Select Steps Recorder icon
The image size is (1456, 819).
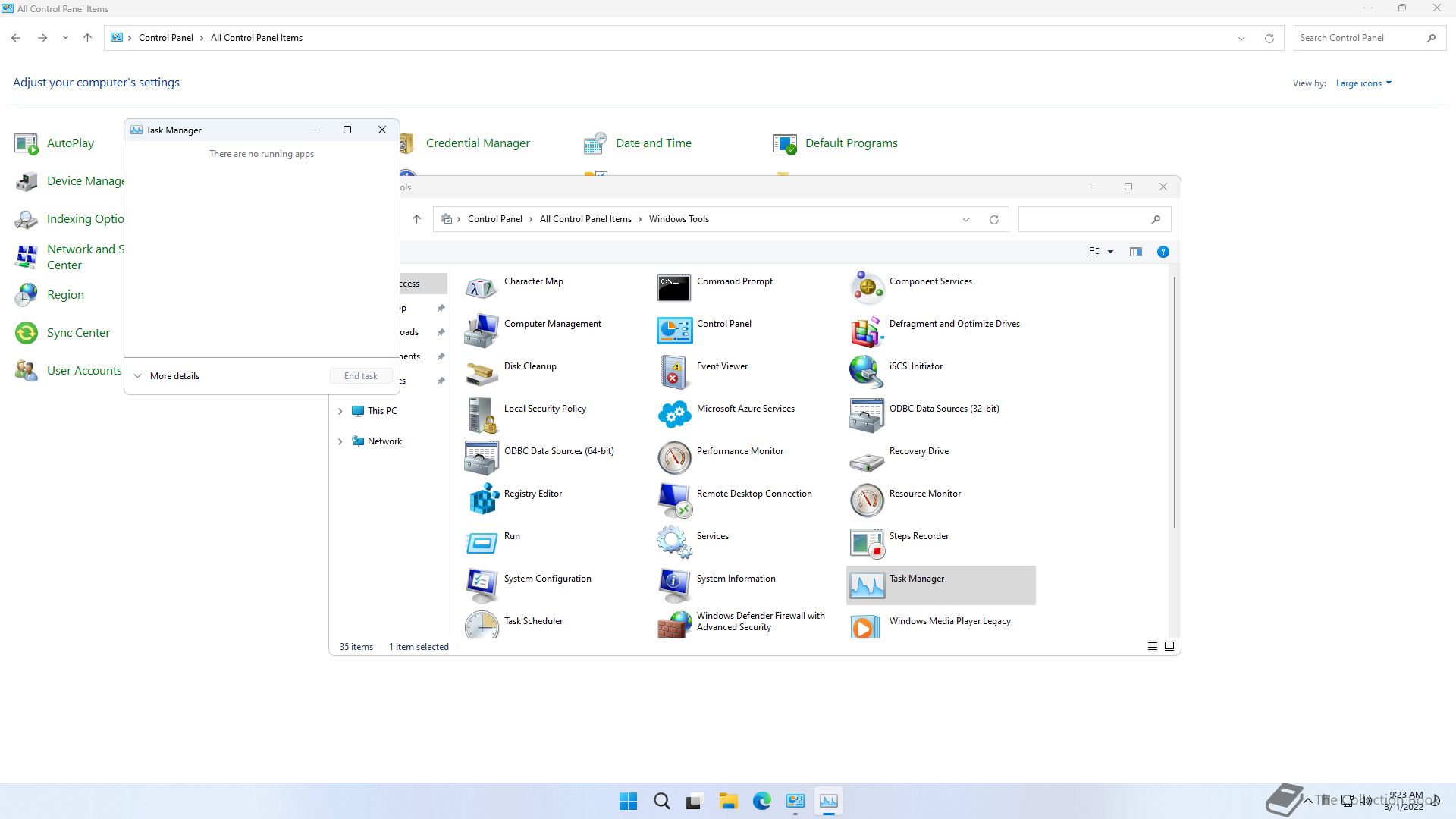pos(867,543)
